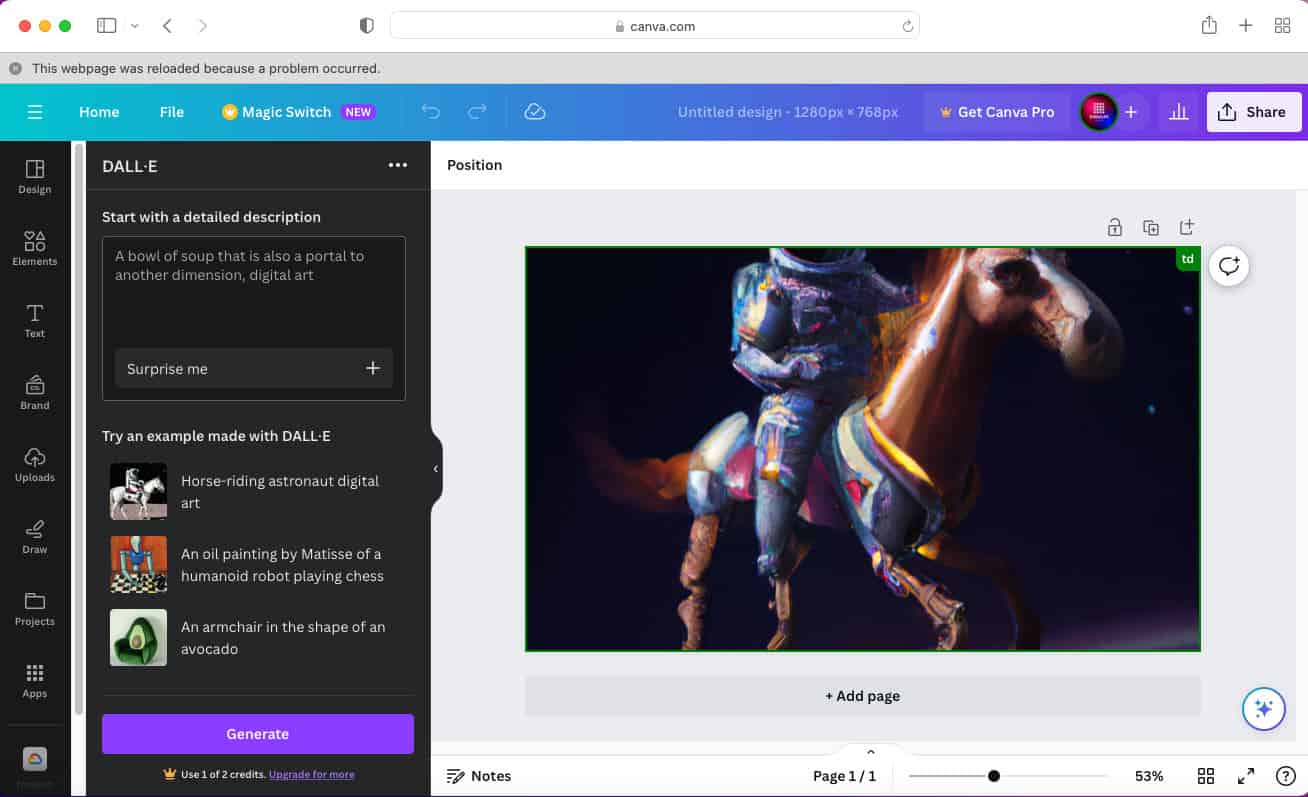The image size is (1308, 797).
Task: Select the Draw tool in the sidebar
Action: pyautogui.click(x=34, y=535)
